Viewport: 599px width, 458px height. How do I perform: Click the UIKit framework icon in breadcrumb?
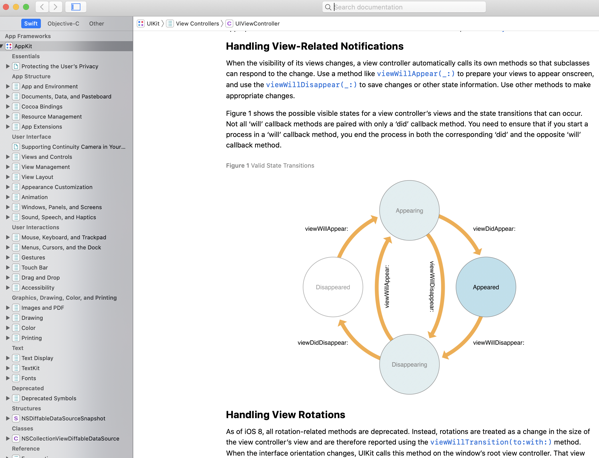pos(141,24)
